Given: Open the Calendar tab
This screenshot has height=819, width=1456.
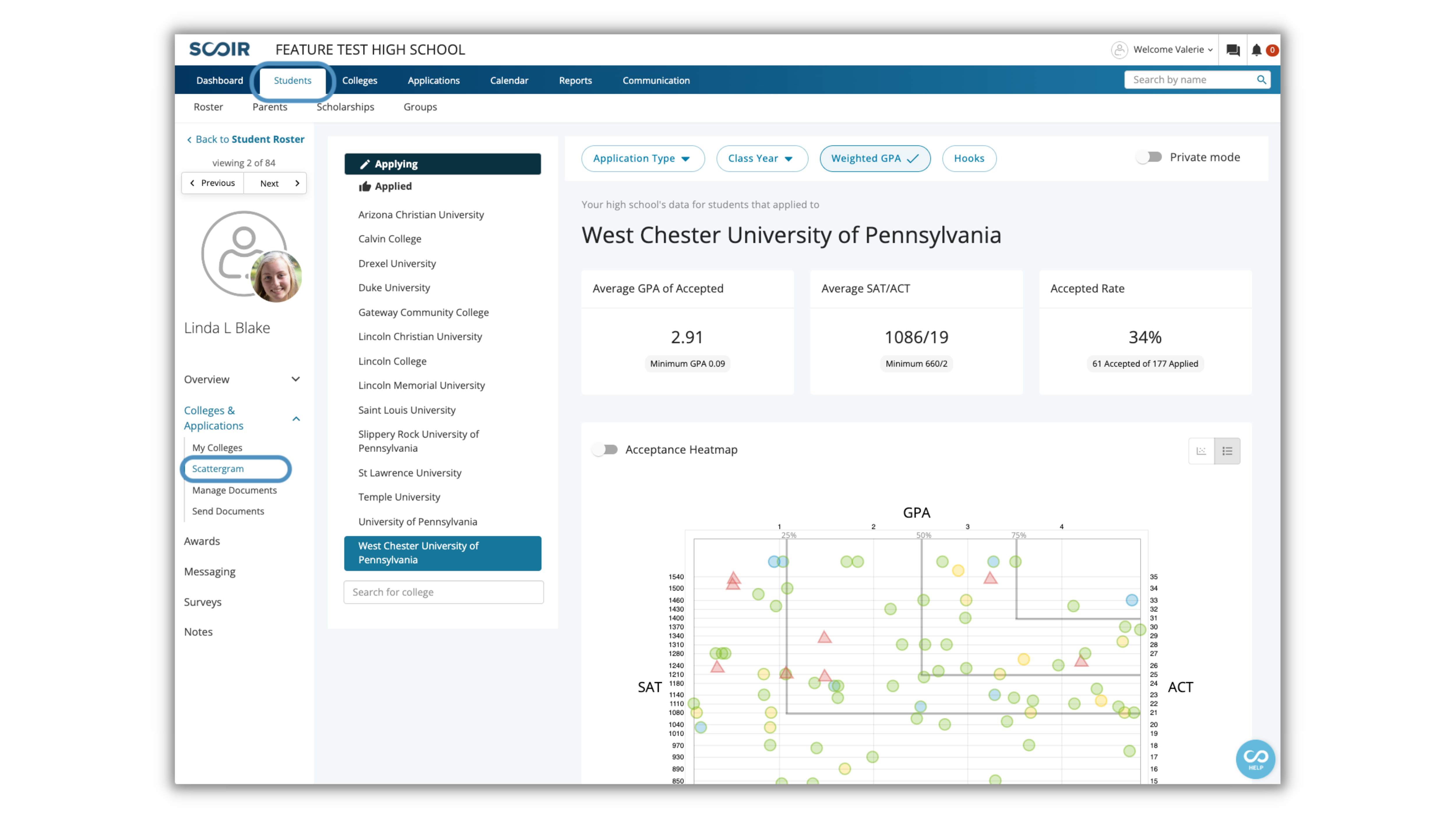Looking at the screenshot, I should [509, 80].
